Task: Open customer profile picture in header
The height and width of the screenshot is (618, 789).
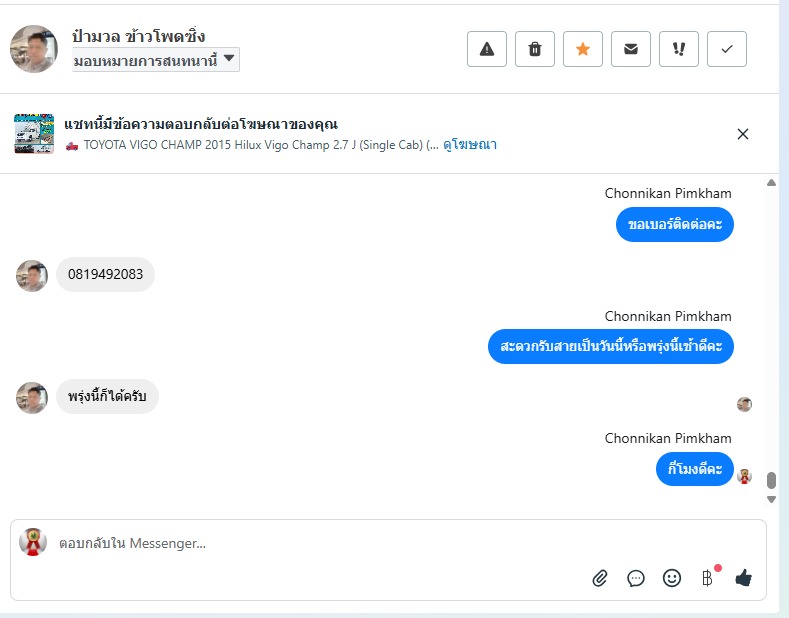Action: [34, 49]
